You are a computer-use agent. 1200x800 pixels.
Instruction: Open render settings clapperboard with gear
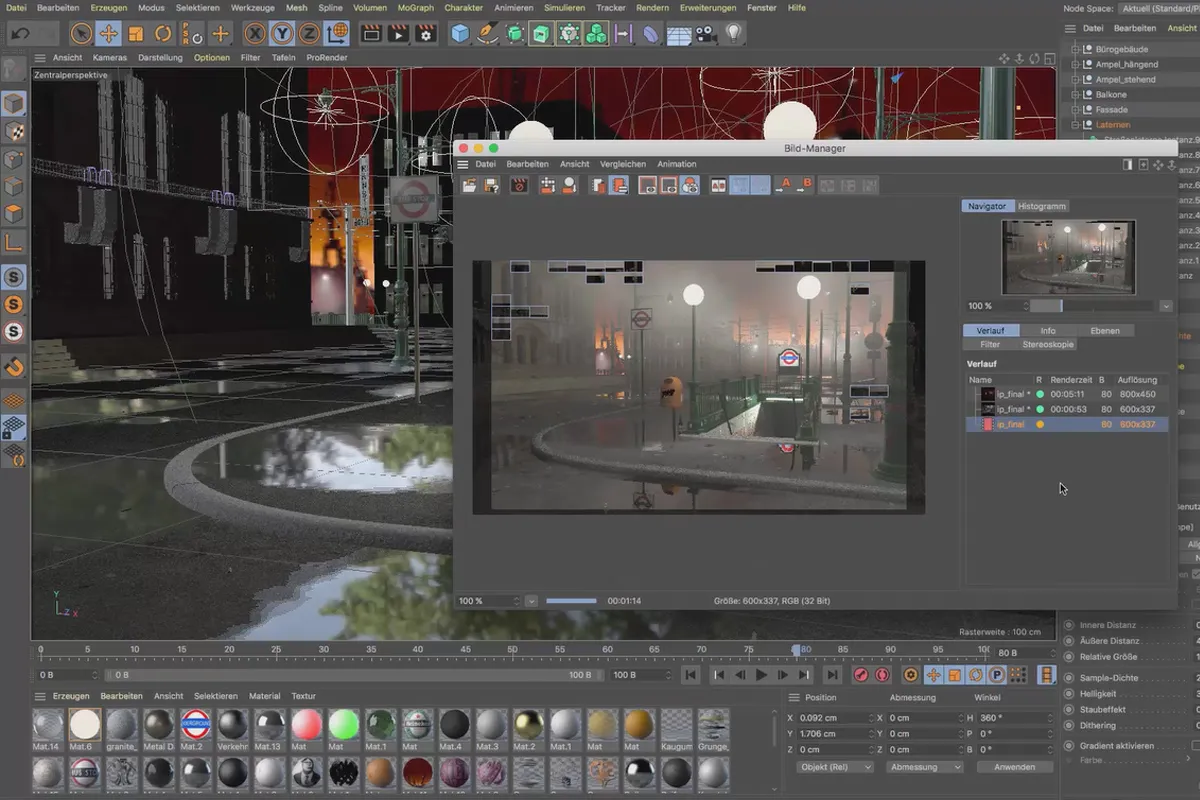[x=426, y=34]
